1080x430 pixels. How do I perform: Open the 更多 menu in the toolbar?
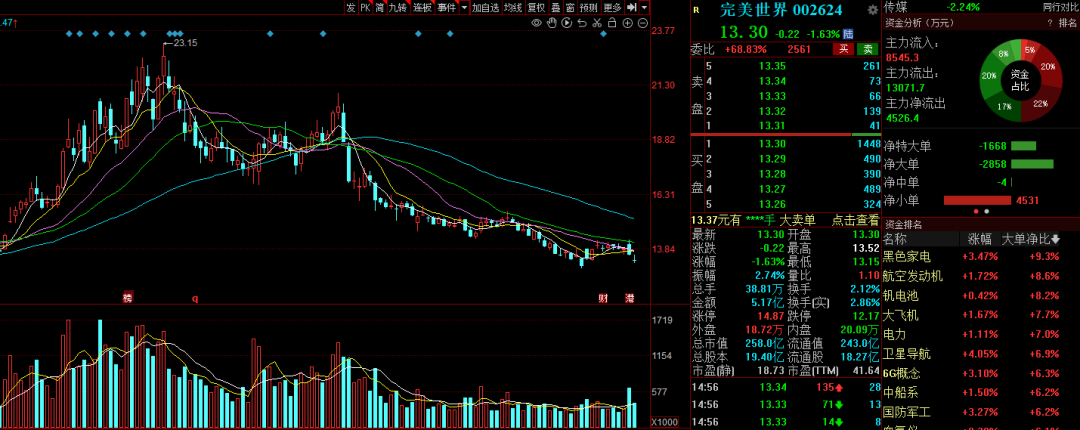tap(612, 8)
